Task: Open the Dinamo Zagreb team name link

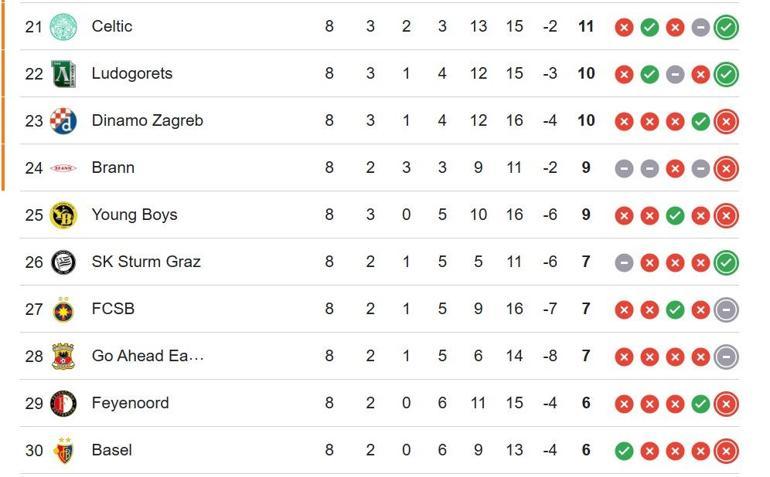Action: coord(147,121)
